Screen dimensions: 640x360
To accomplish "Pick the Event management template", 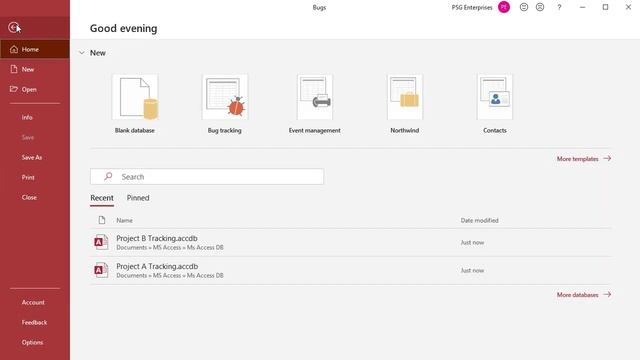I will pyautogui.click(x=315, y=97).
